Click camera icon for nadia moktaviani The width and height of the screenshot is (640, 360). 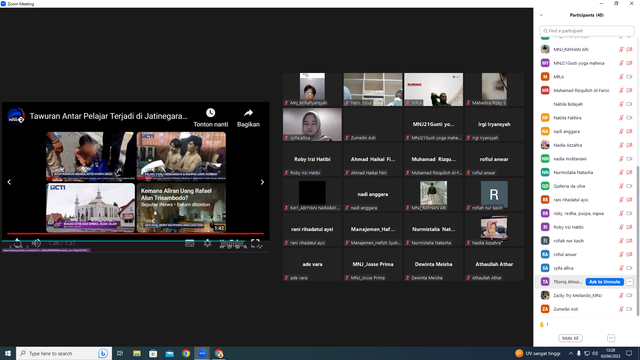(x=629, y=159)
